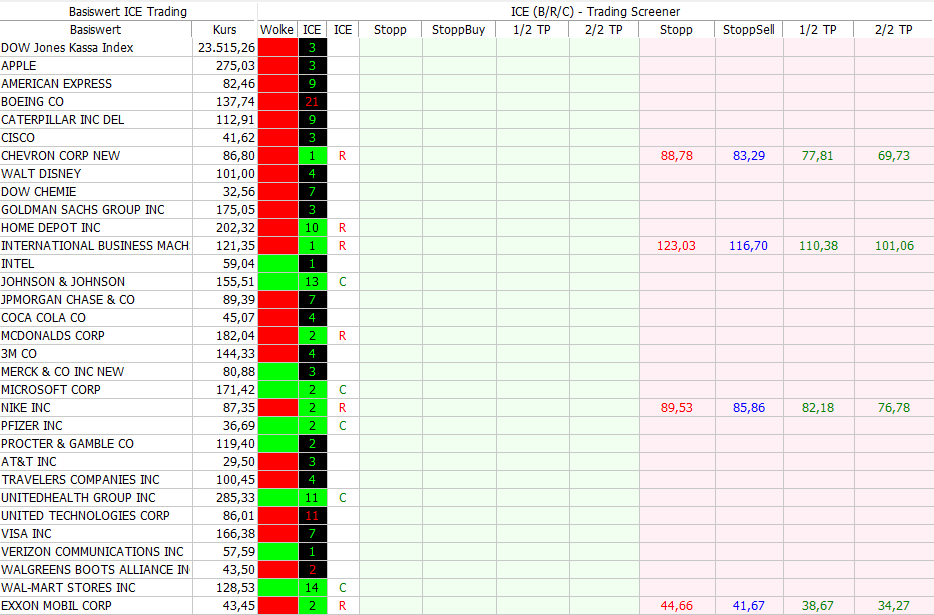The width and height of the screenshot is (934, 615).
Task: Click Chevron's red Stopp value 88,78
Action: [x=677, y=156]
